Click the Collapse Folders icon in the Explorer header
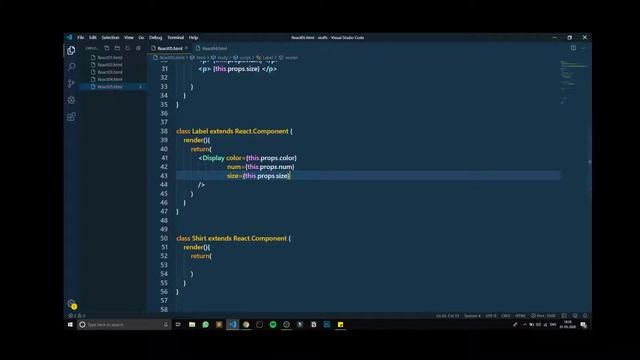This screenshot has height=360, width=640. tap(138, 48)
